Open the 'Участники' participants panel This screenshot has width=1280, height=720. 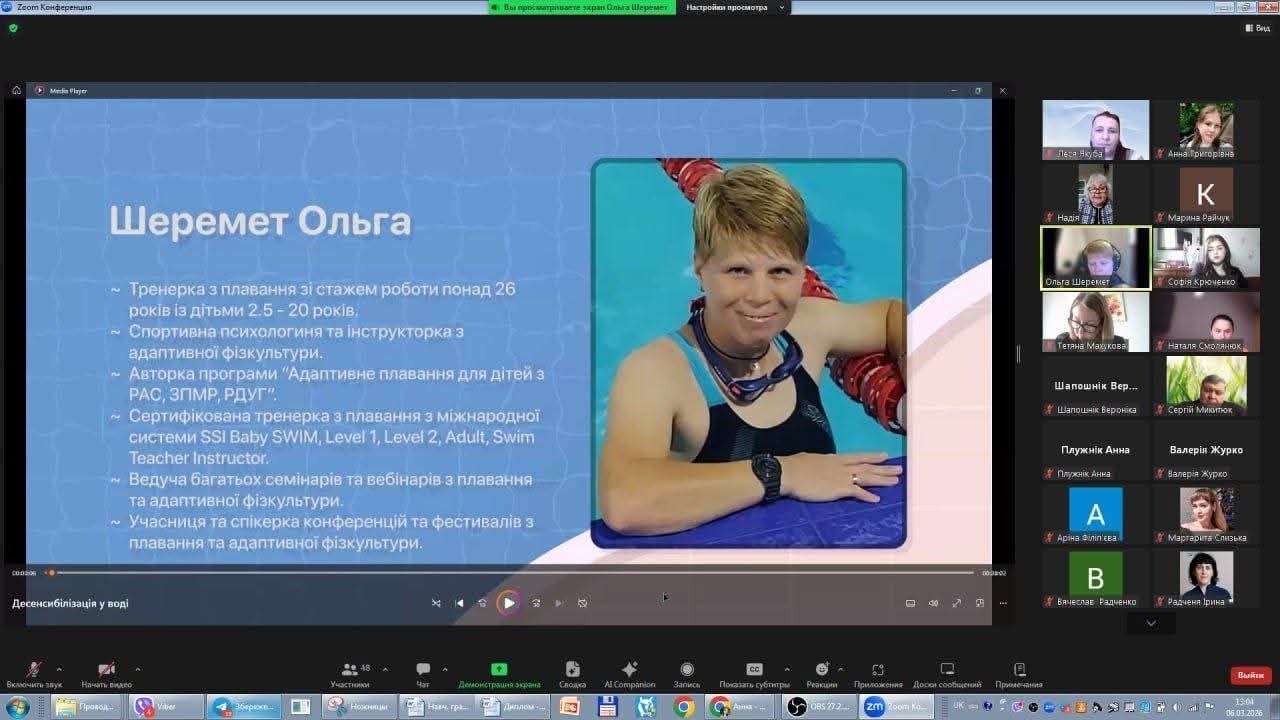[350, 671]
